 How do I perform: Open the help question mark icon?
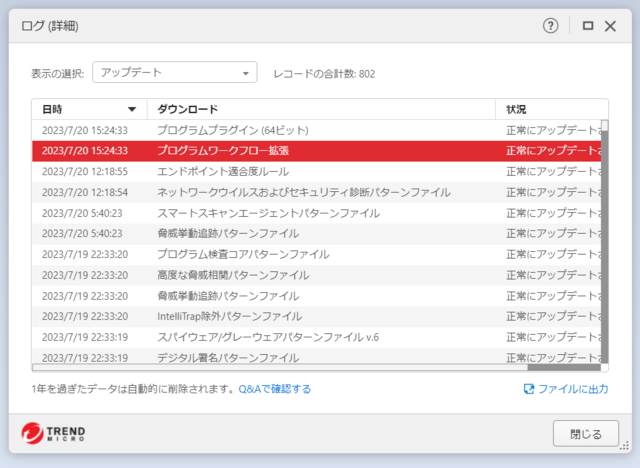pyautogui.click(x=550, y=26)
